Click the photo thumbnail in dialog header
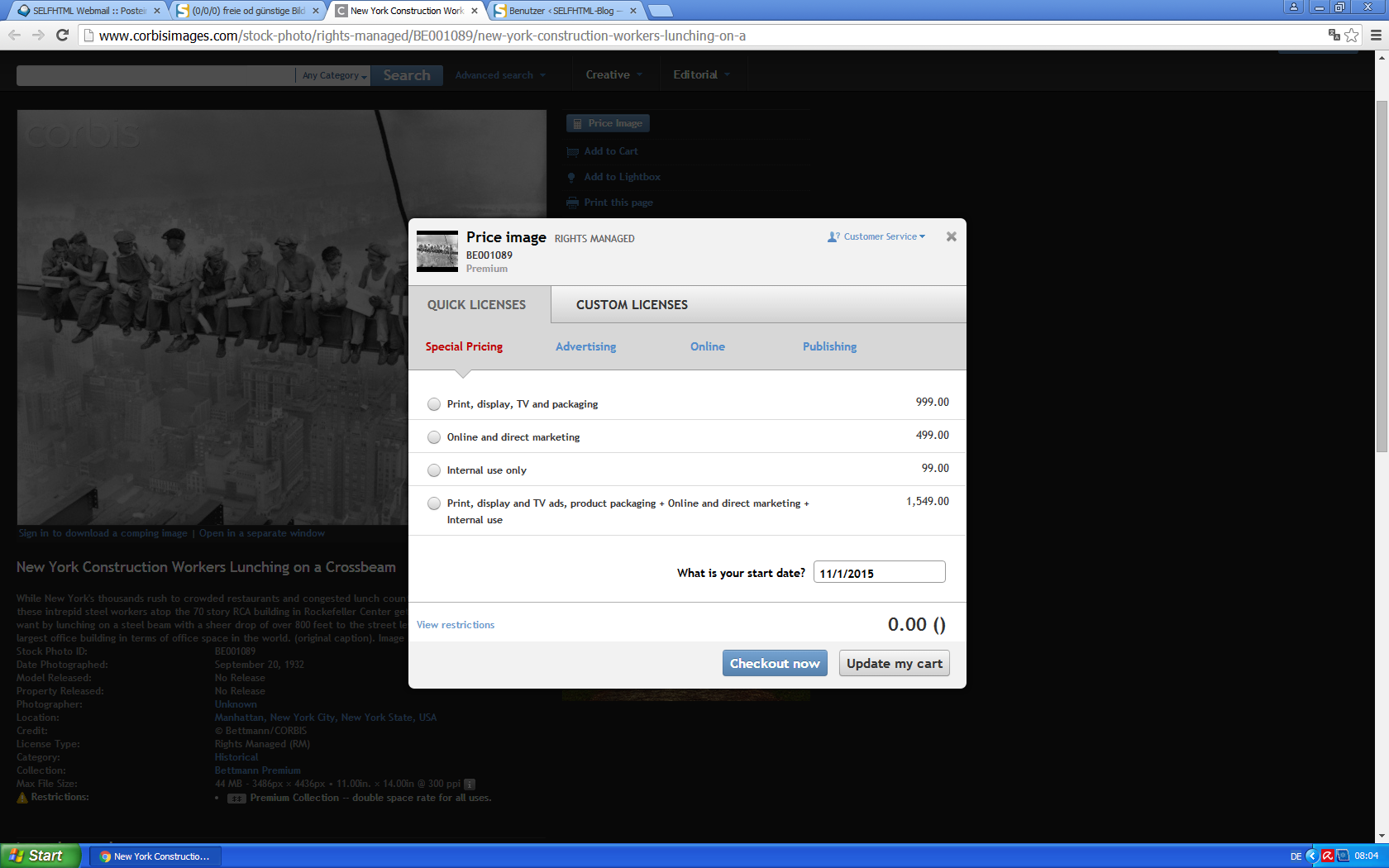 pos(437,251)
